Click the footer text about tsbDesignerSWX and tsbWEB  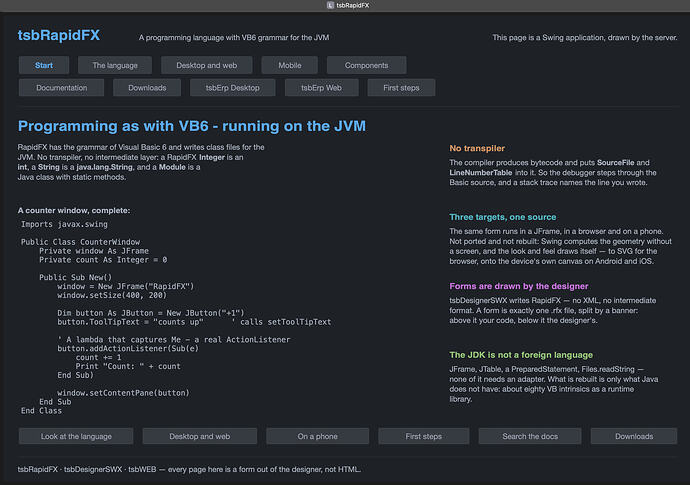click(x=189, y=469)
